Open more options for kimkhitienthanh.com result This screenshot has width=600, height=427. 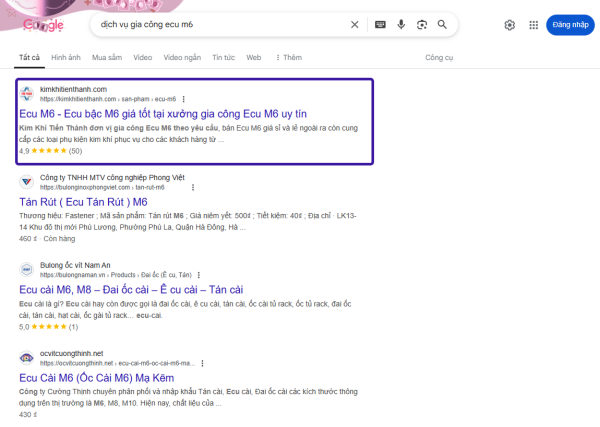coord(183,100)
